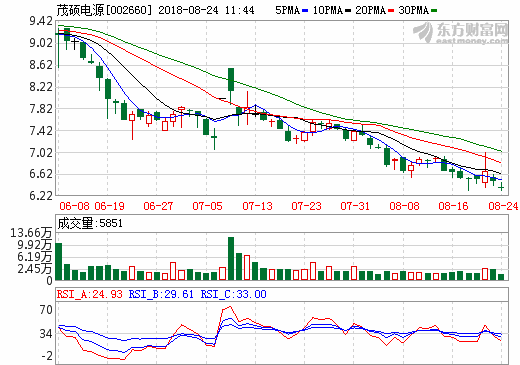Click the 9.42 price axis label

click(41, 21)
